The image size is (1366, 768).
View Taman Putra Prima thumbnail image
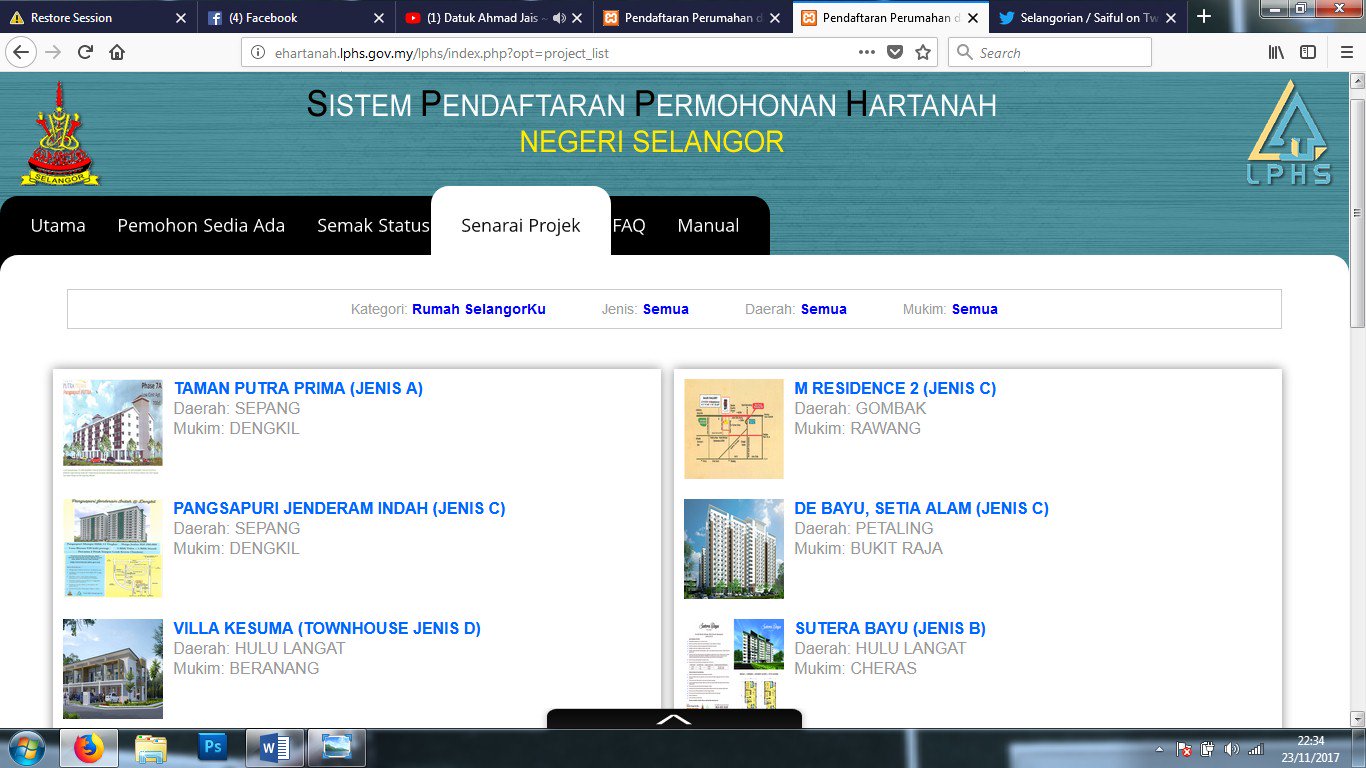(112, 428)
